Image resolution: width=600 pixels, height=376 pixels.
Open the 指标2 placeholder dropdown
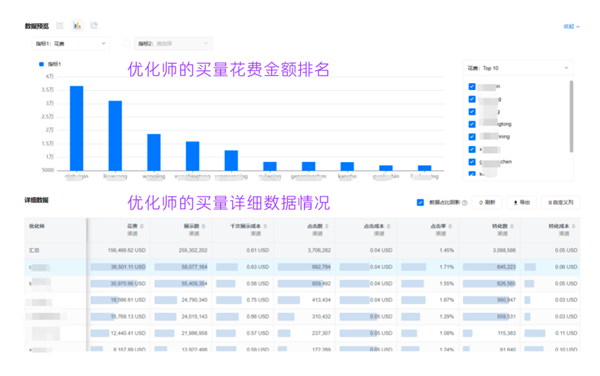tap(173, 44)
